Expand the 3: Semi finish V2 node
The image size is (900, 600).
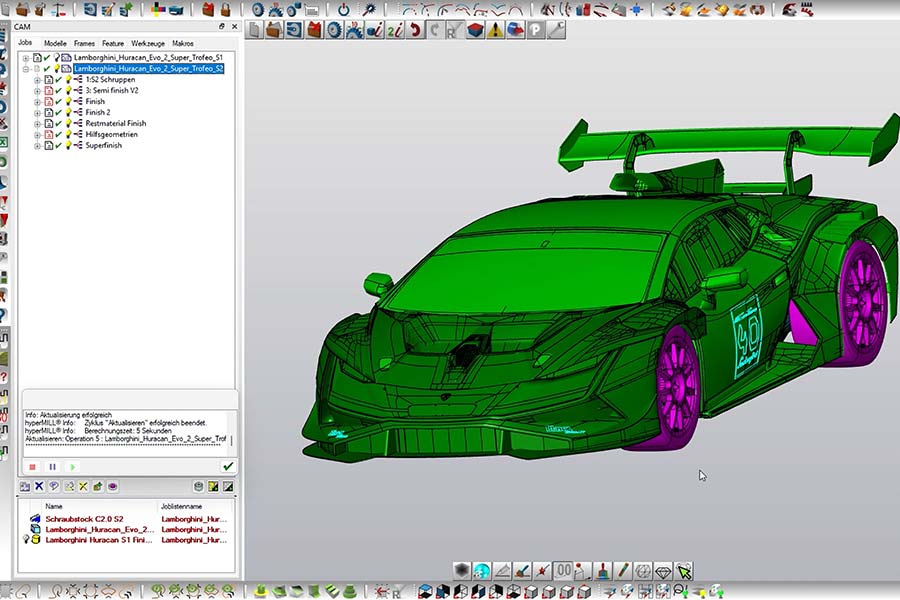point(37,91)
